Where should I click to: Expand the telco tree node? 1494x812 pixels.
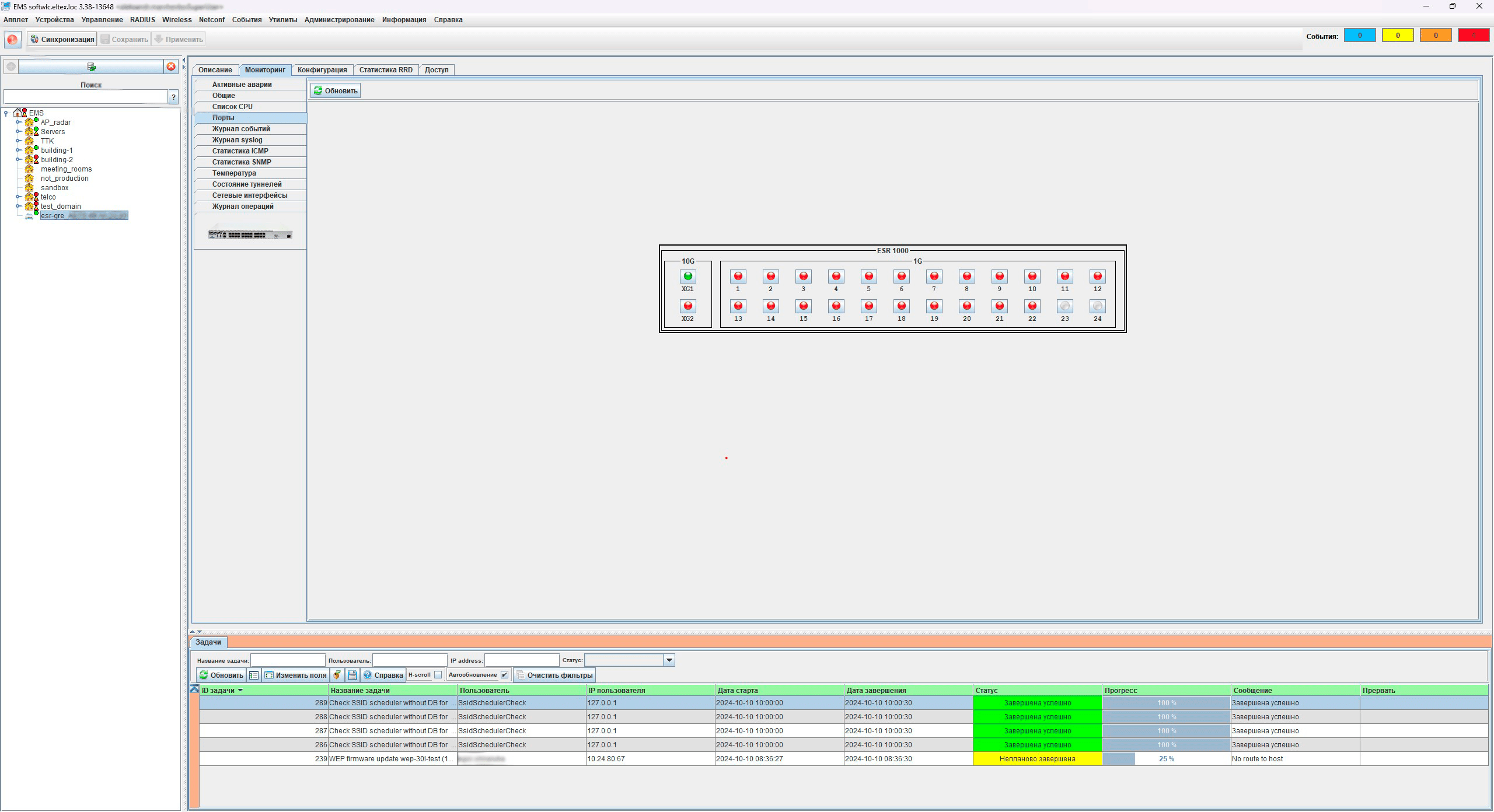pos(19,197)
